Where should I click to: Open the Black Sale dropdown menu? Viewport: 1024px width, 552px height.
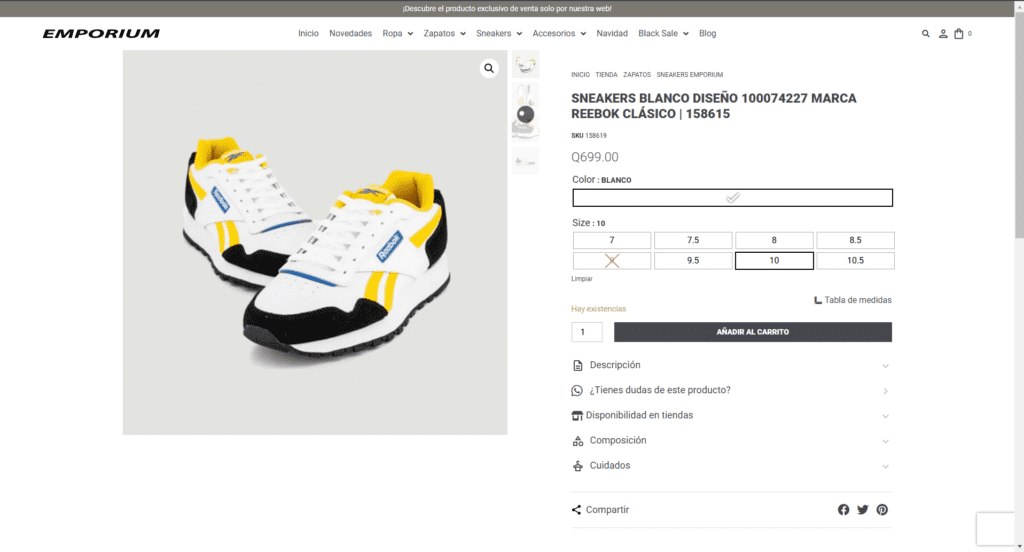(664, 33)
